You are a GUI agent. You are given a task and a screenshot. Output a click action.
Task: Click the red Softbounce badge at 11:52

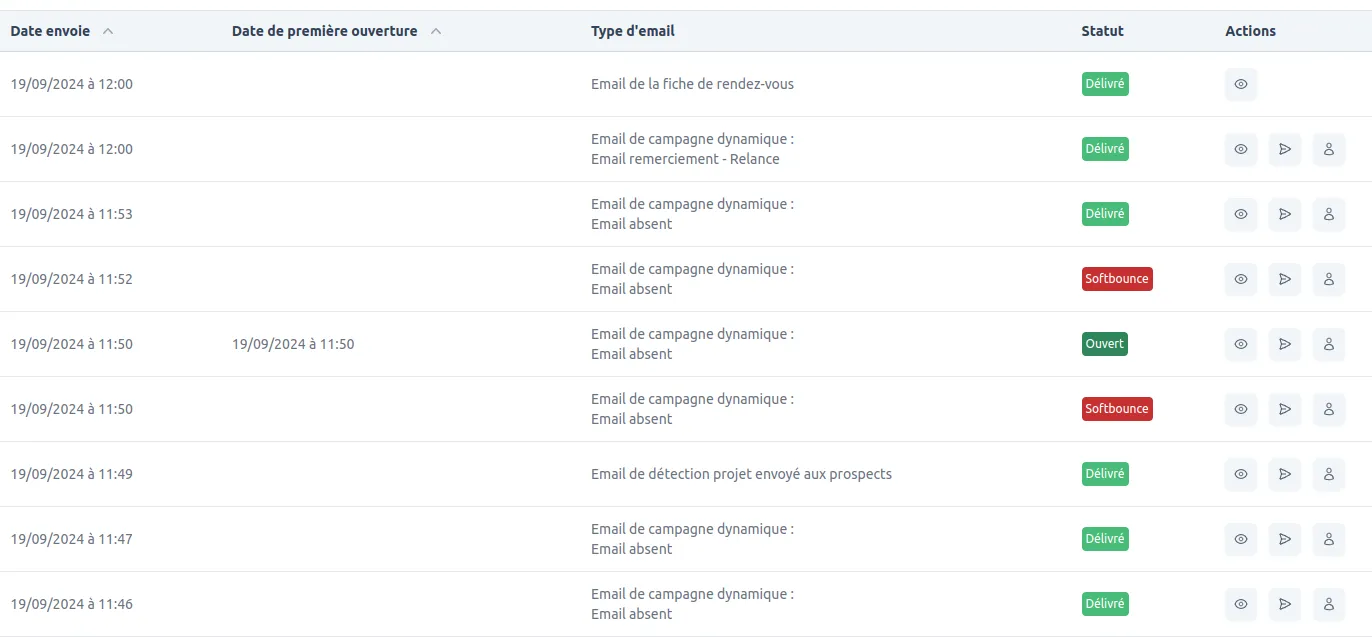(1117, 279)
